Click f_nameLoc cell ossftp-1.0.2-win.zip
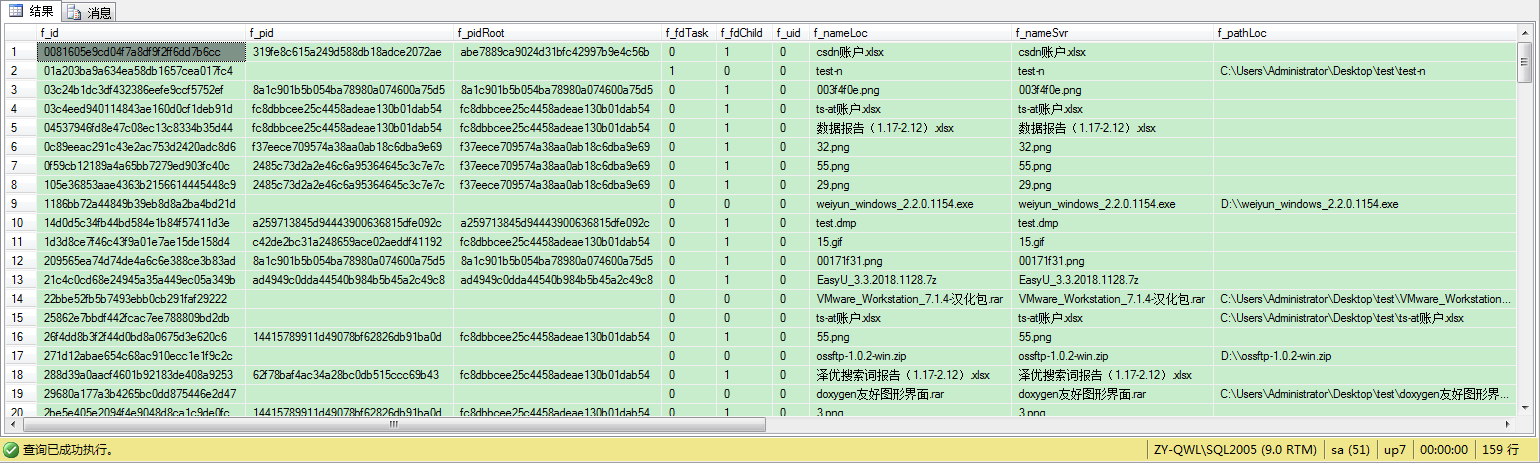The height and width of the screenshot is (463, 1540). 911,355
